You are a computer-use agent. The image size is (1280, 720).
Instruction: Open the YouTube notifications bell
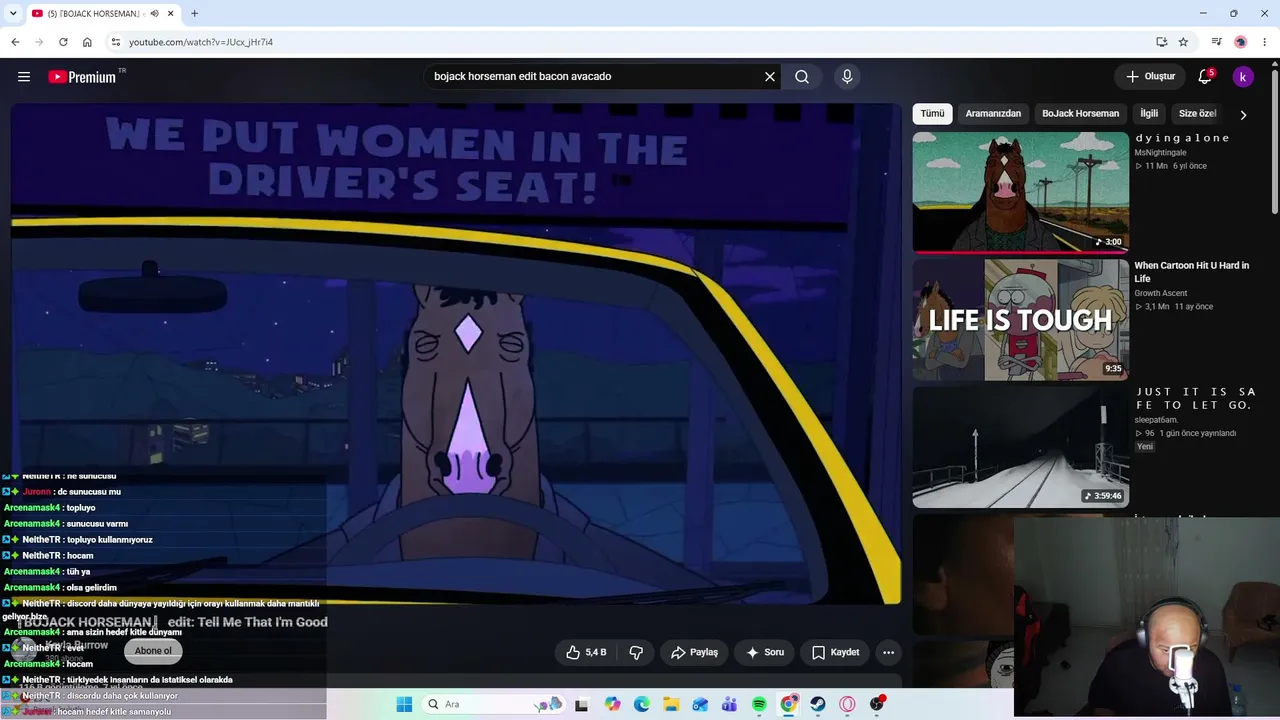point(1205,77)
